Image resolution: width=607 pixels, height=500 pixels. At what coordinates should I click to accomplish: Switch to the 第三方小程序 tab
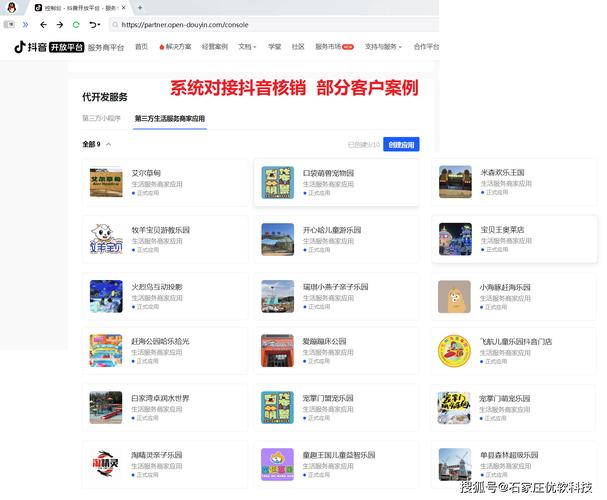[101, 118]
